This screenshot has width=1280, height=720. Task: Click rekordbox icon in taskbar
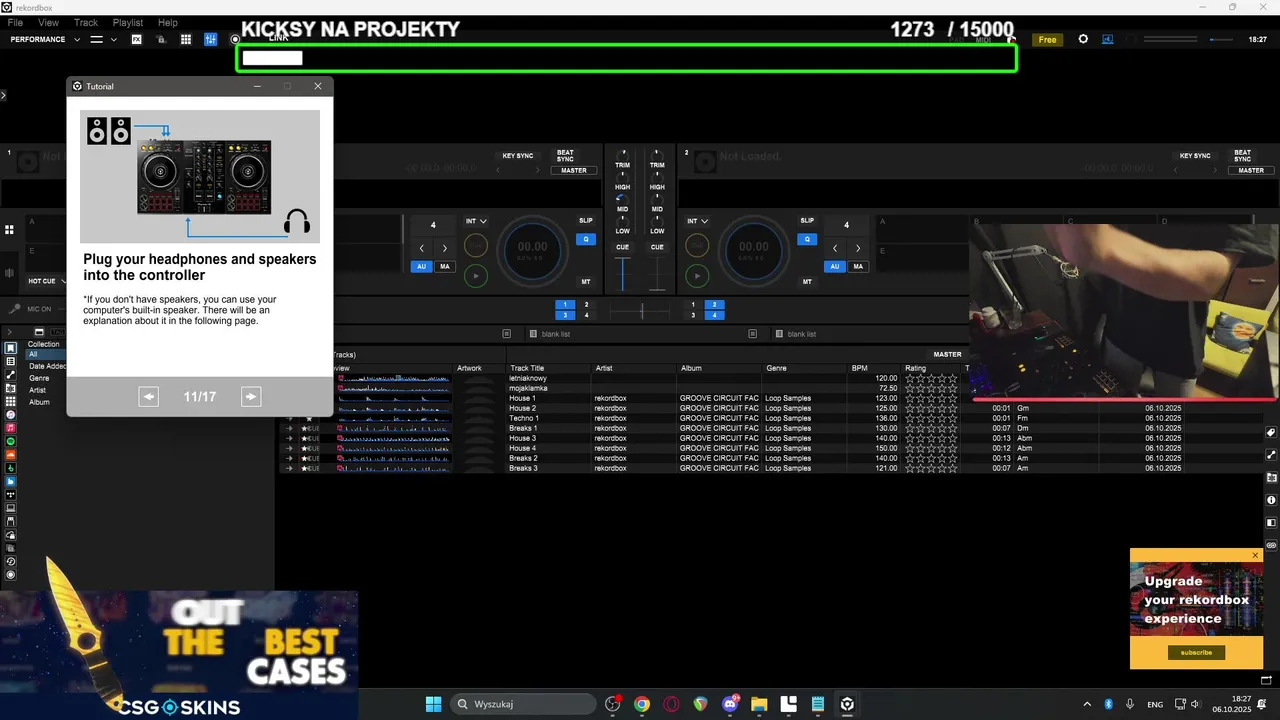tap(847, 704)
